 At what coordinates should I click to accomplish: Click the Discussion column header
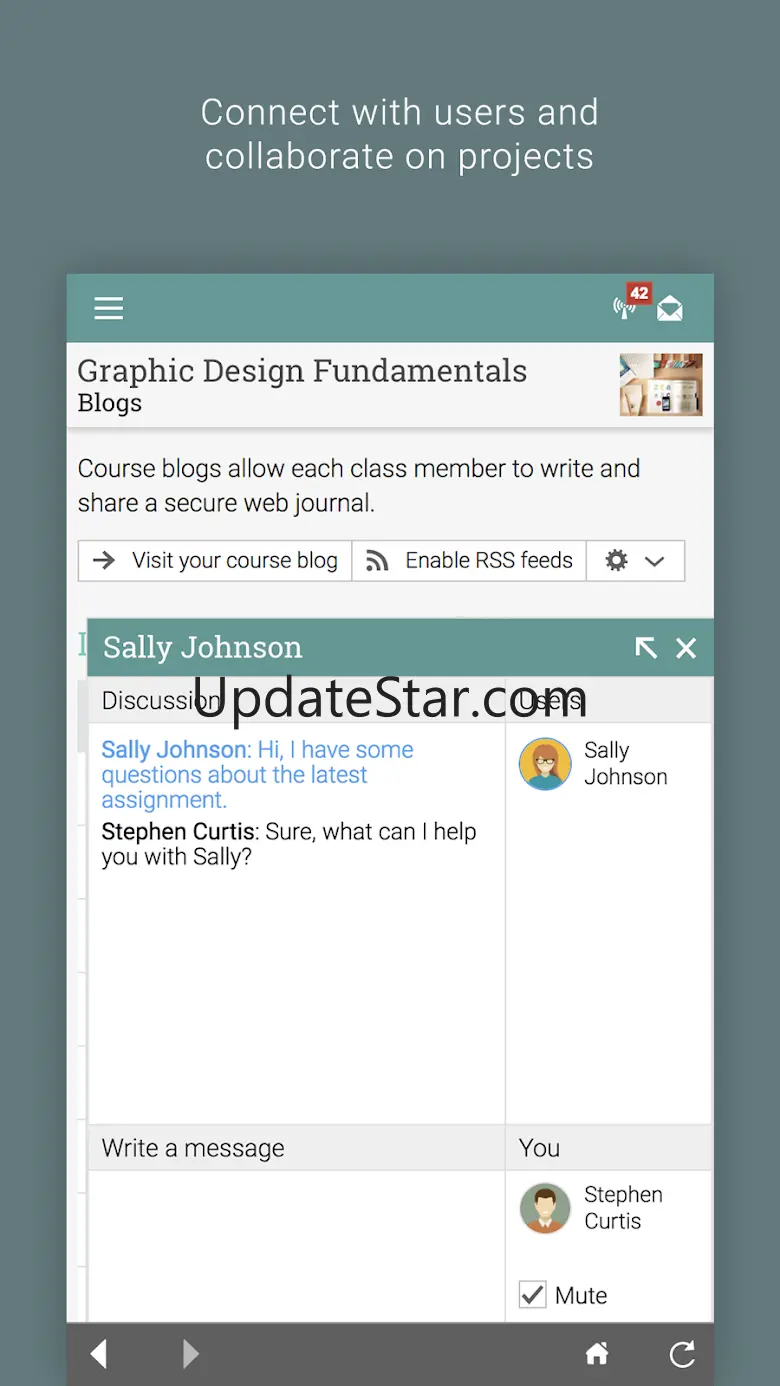click(297, 700)
